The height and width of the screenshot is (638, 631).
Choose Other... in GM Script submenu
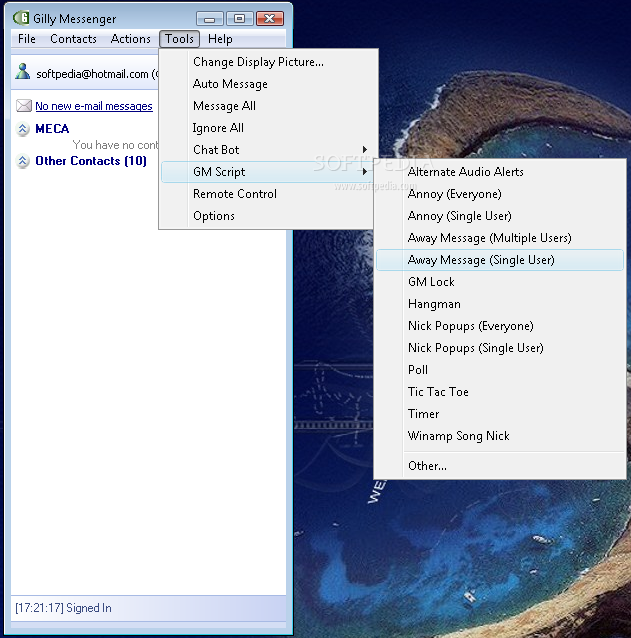point(500,465)
